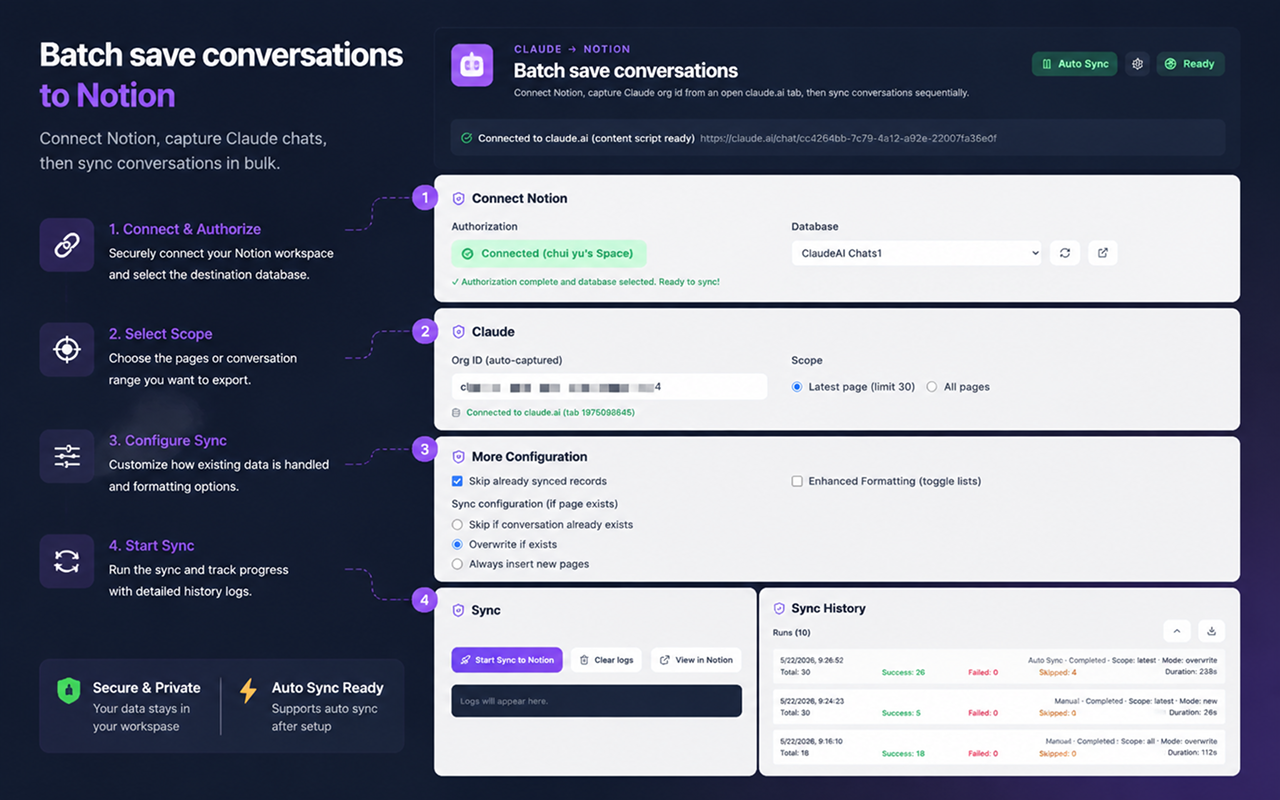Open the ClaudeAI Chats1 database dropdown
This screenshot has width=1280, height=800.
coord(917,253)
